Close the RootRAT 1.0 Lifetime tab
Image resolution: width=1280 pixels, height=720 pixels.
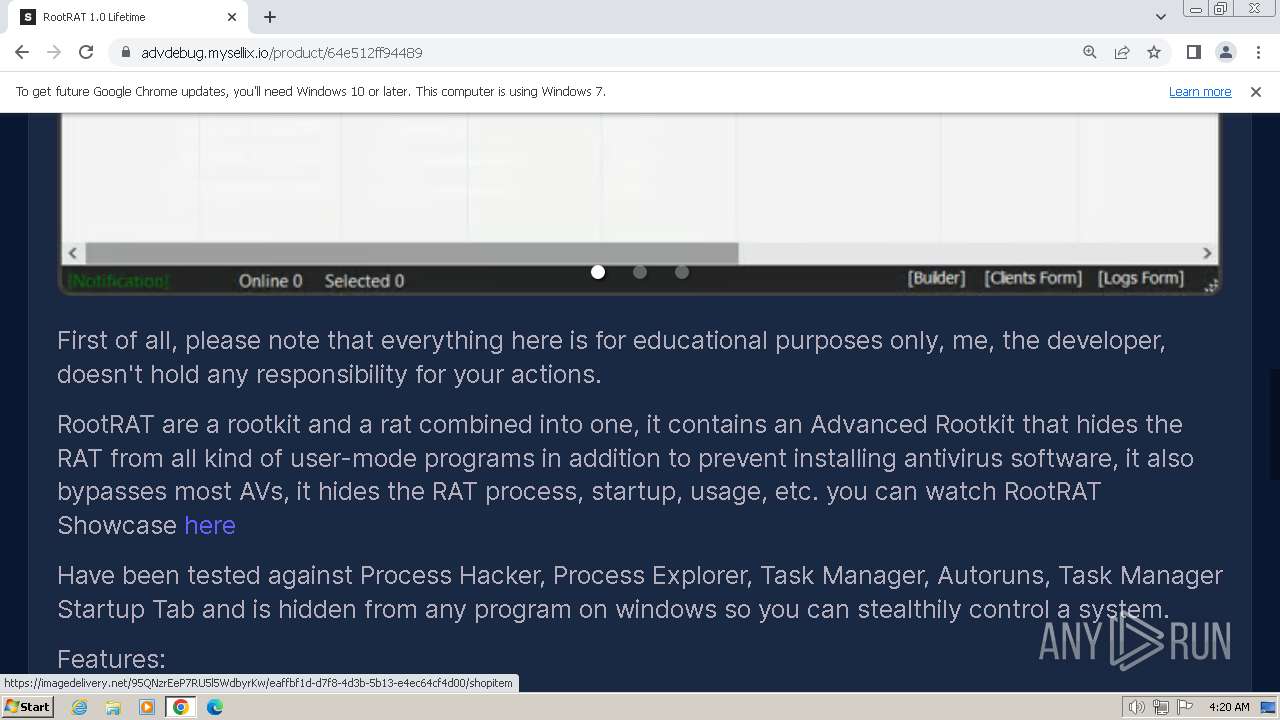[x=232, y=17]
